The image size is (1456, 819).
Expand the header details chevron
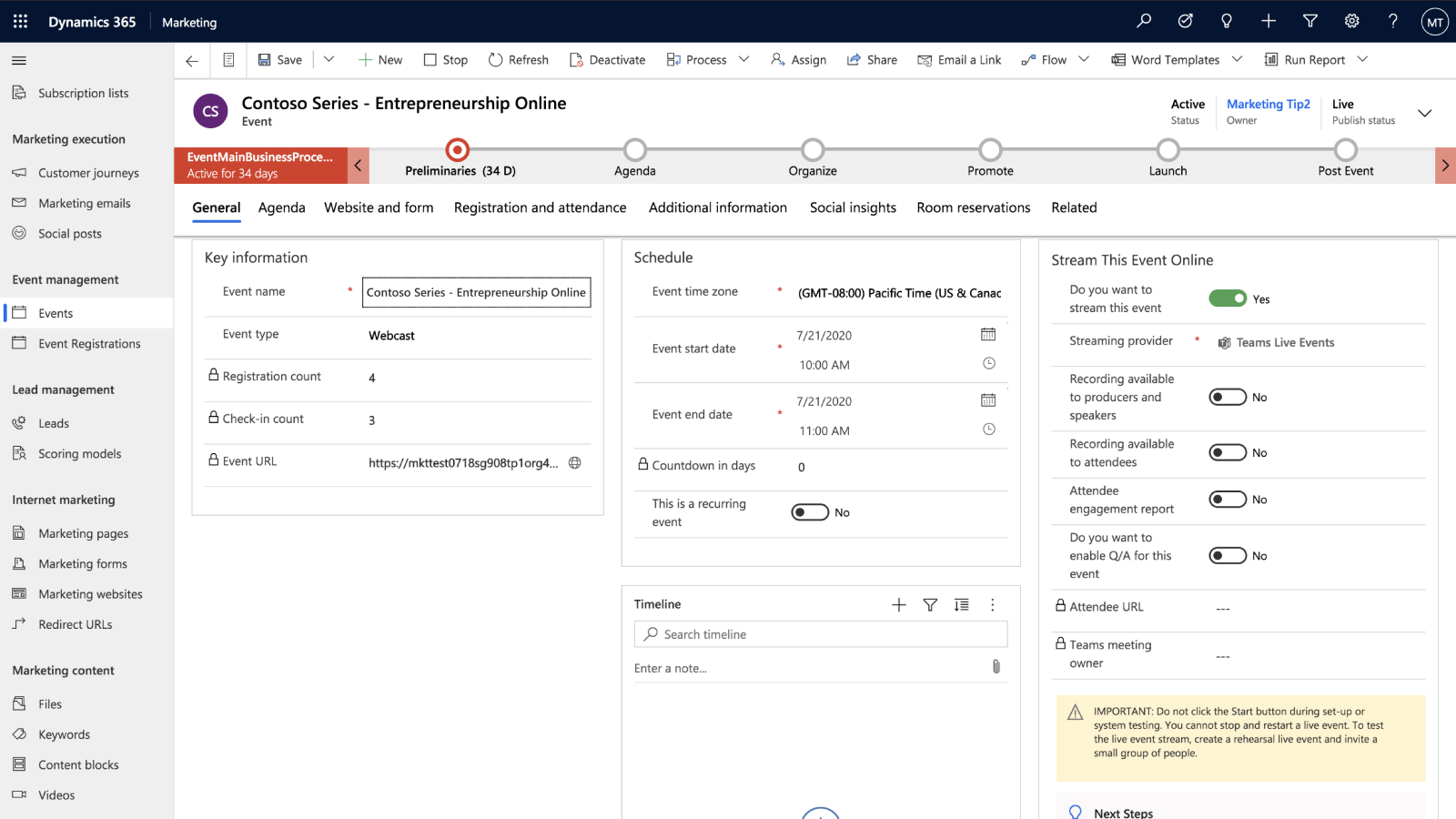pyautogui.click(x=1425, y=113)
